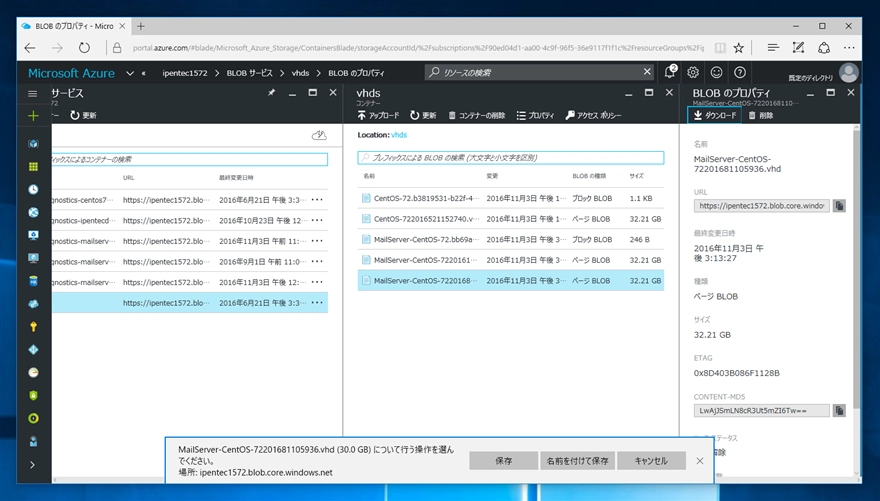Screen dimensions: 880x501
Task: Open a new browser tab
Action: 141,26
